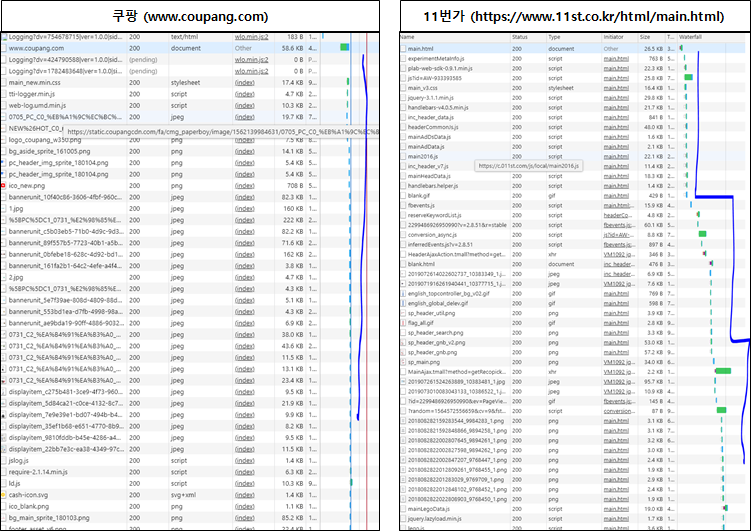Select the handlebars.helper.js request

click(573, 186)
